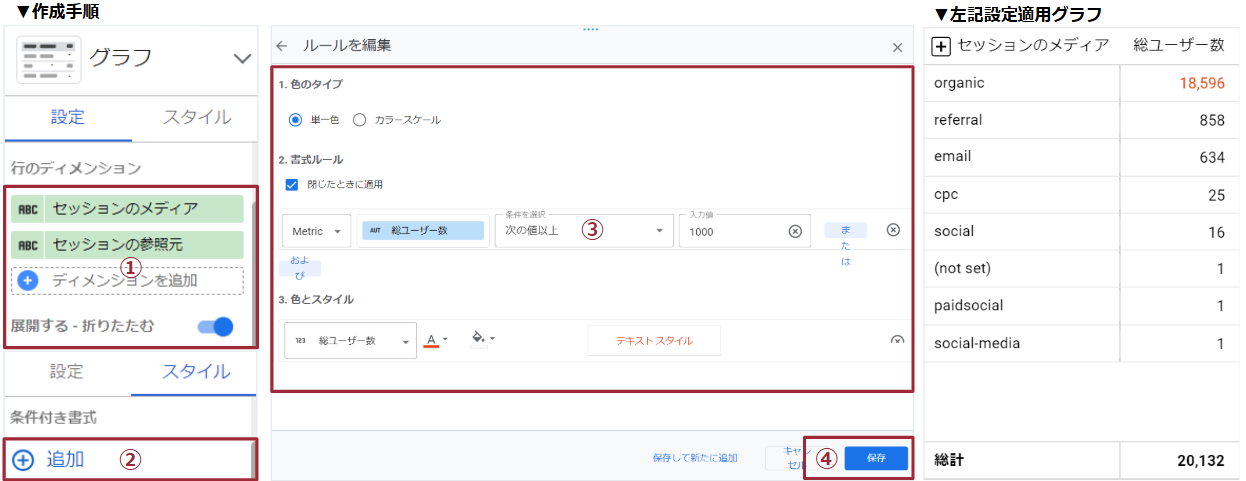The height and width of the screenshot is (481, 1246).
Task: Select the 単一色 radio button
Action: tap(295, 120)
